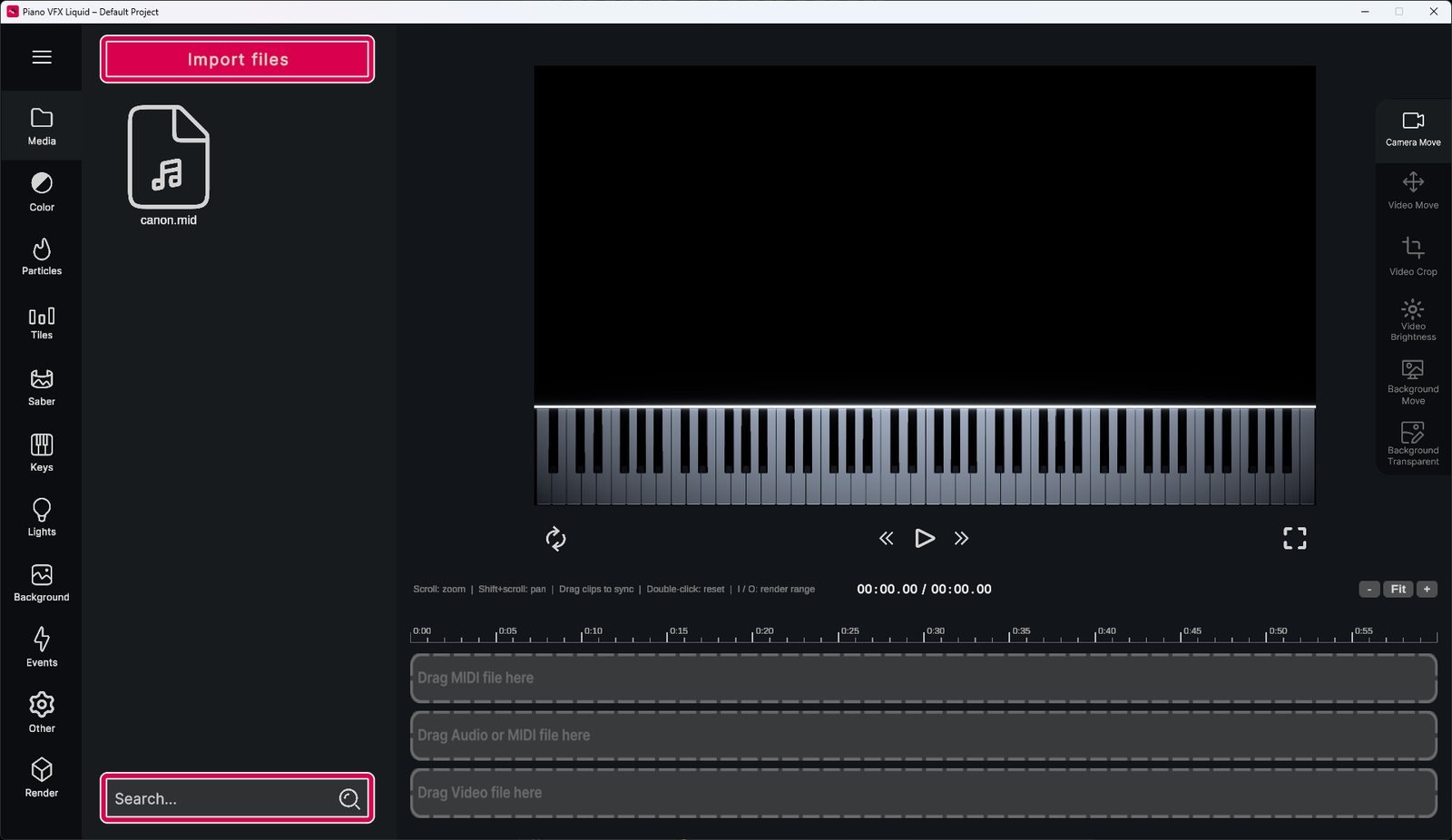Image resolution: width=1452 pixels, height=840 pixels.
Task: Play the preview
Action: click(x=924, y=539)
